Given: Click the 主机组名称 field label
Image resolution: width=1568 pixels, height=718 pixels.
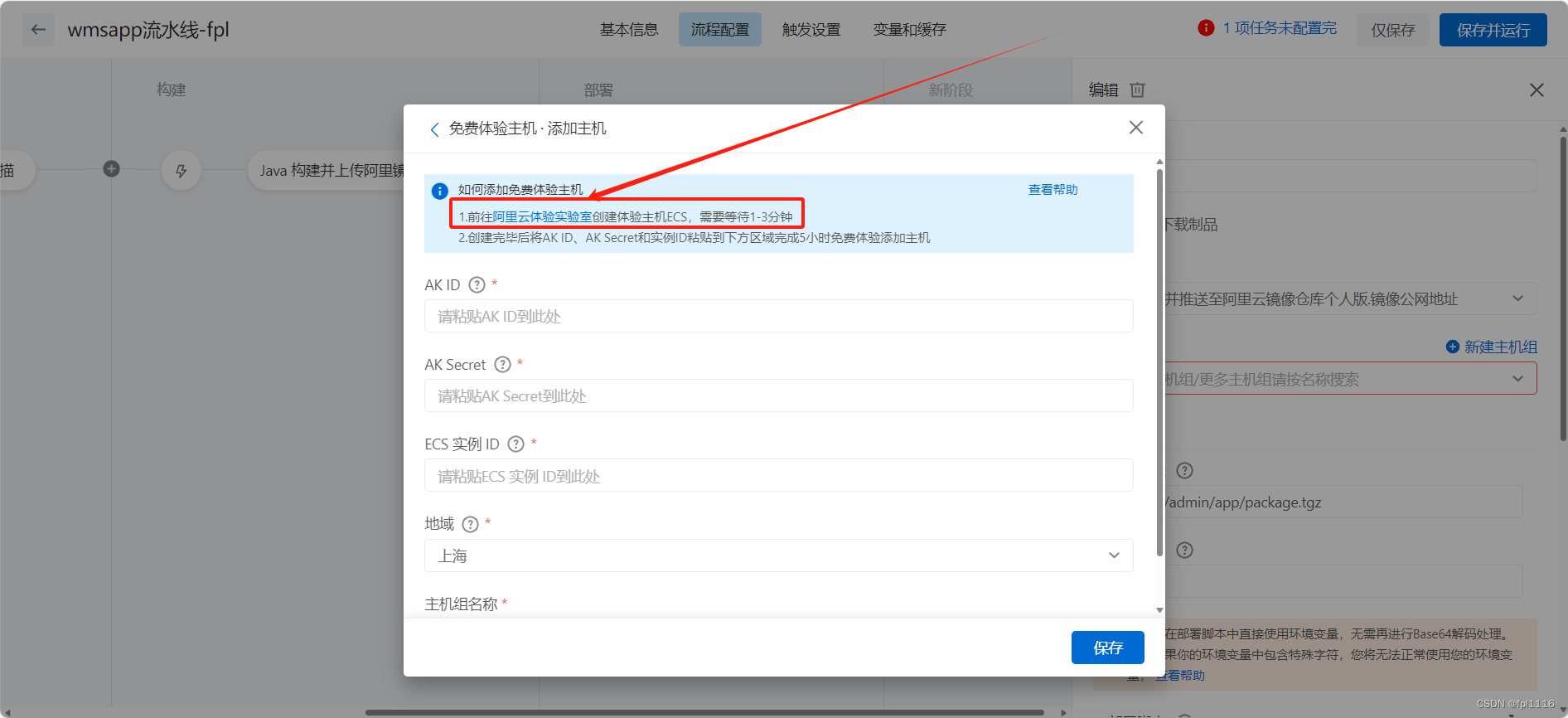Looking at the screenshot, I should (x=461, y=604).
